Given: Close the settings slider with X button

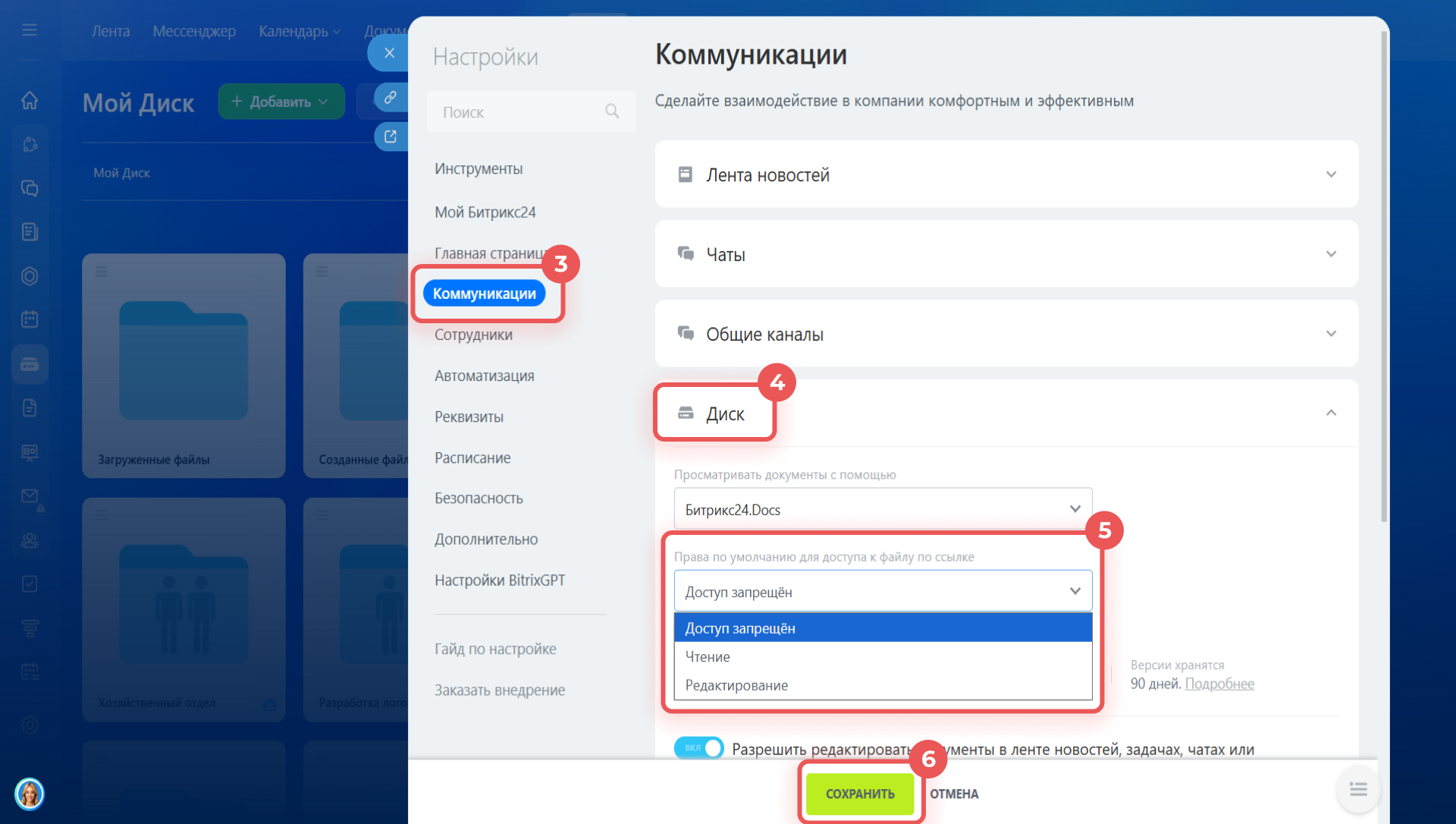Looking at the screenshot, I should 389,53.
